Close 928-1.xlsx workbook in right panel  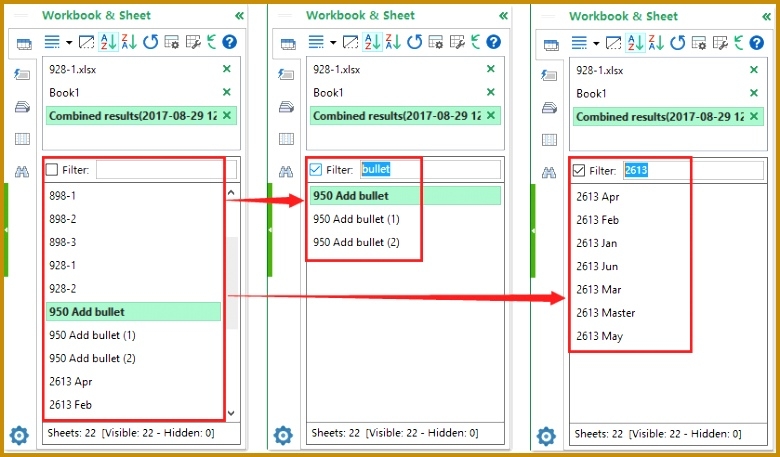click(753, 69)
